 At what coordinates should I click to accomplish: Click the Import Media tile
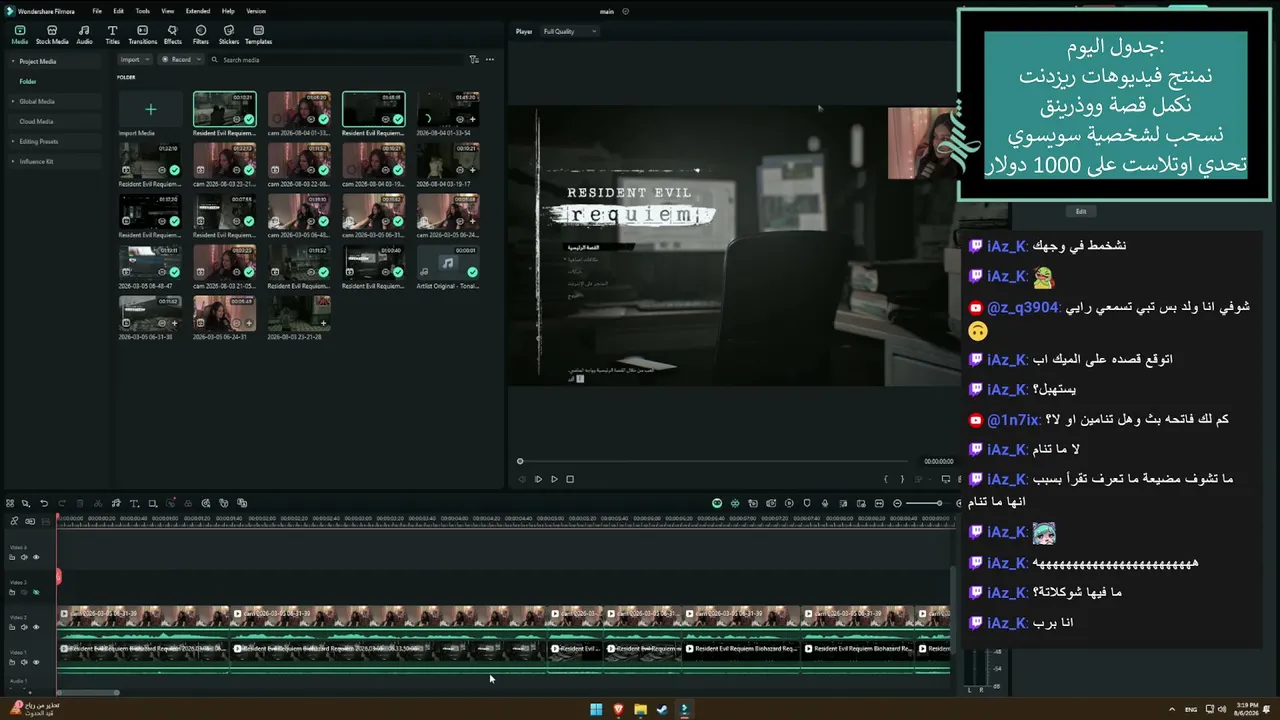coord(150,110)
